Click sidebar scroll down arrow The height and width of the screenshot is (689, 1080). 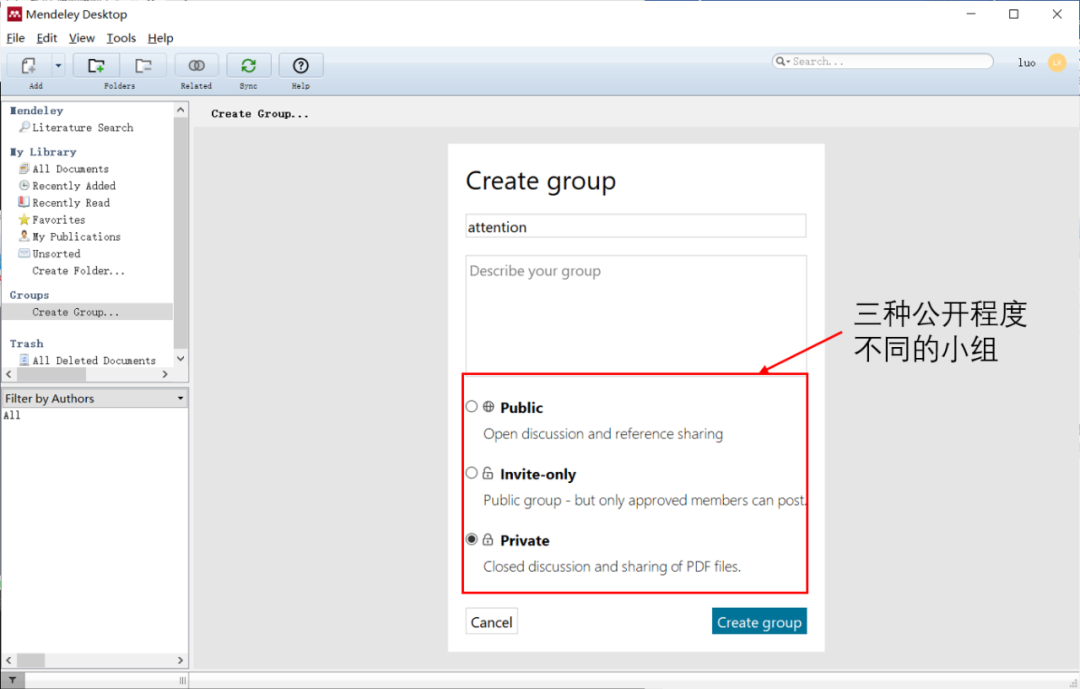coord(180,358)
